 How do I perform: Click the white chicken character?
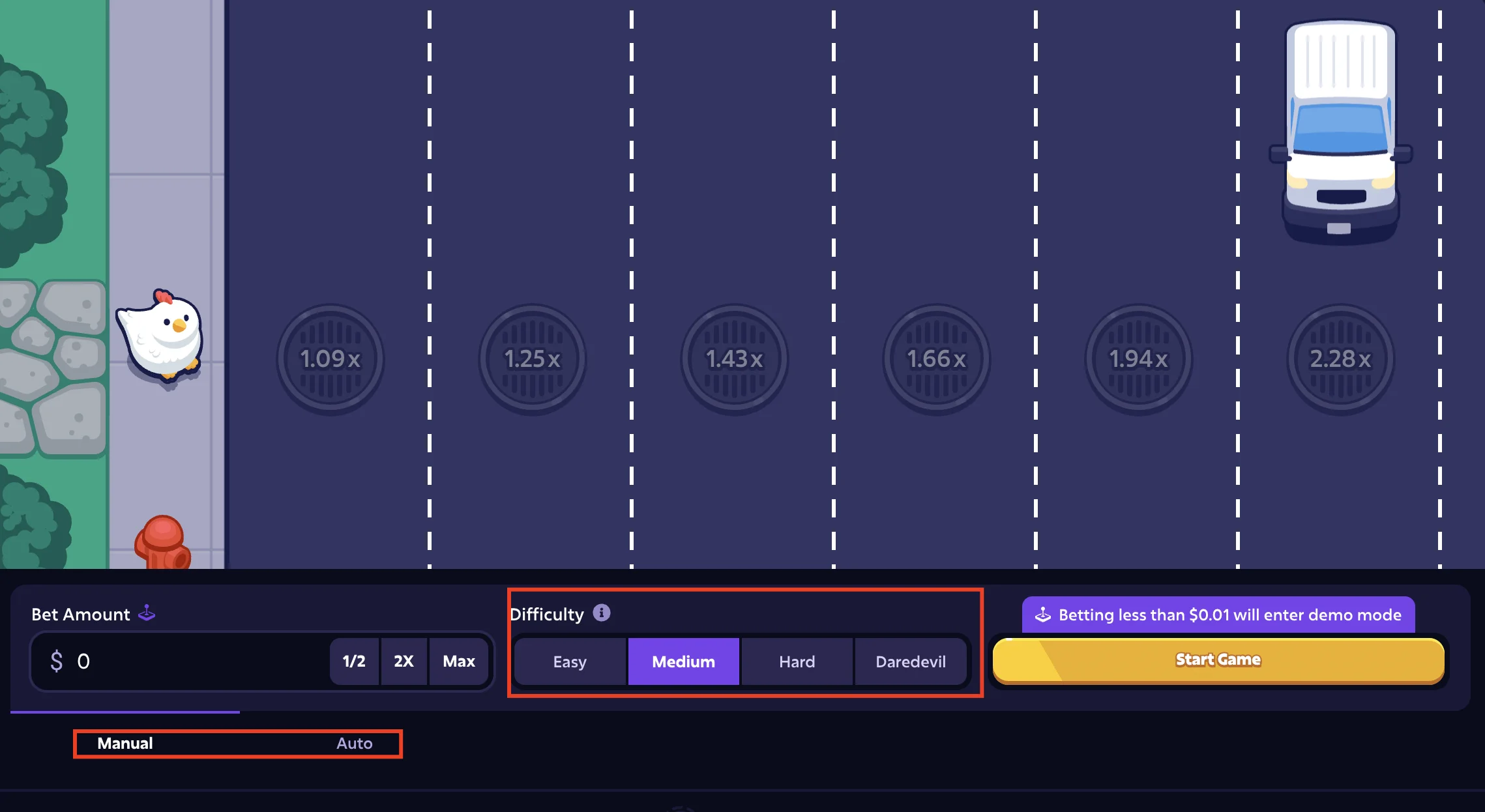click(161, 336)
